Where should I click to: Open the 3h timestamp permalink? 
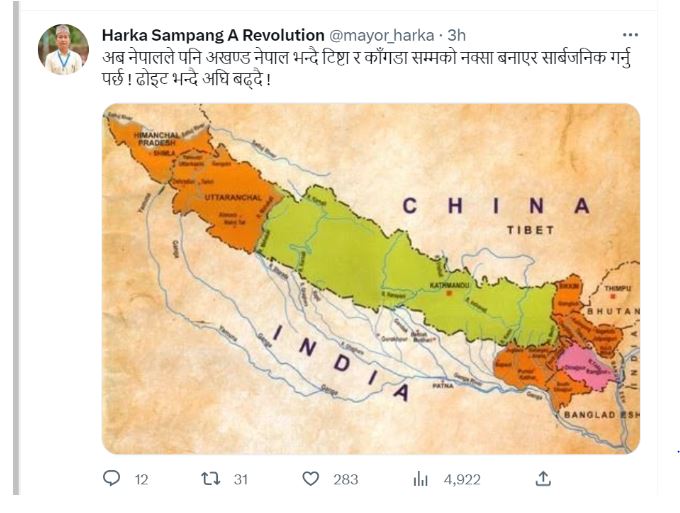pyautogui.click(x=455, y=35)
